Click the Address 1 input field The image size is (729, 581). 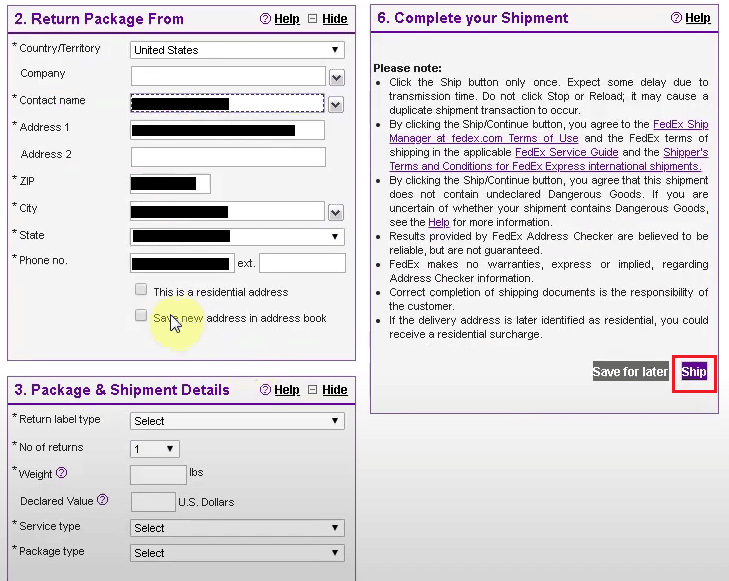pos(227,130)
